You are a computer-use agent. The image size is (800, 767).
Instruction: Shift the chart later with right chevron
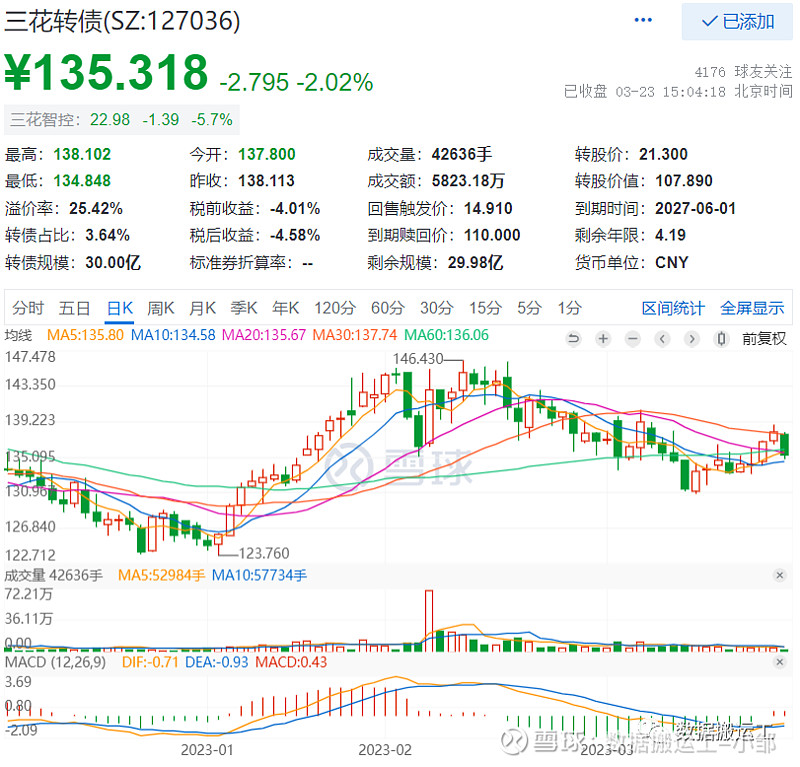point(692,338)
